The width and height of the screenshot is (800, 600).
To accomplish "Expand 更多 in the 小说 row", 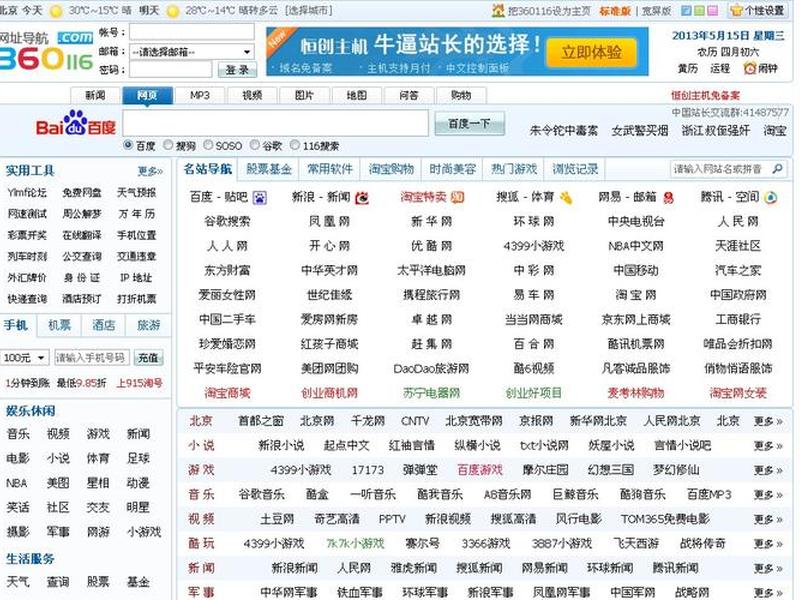I will 768,446.
